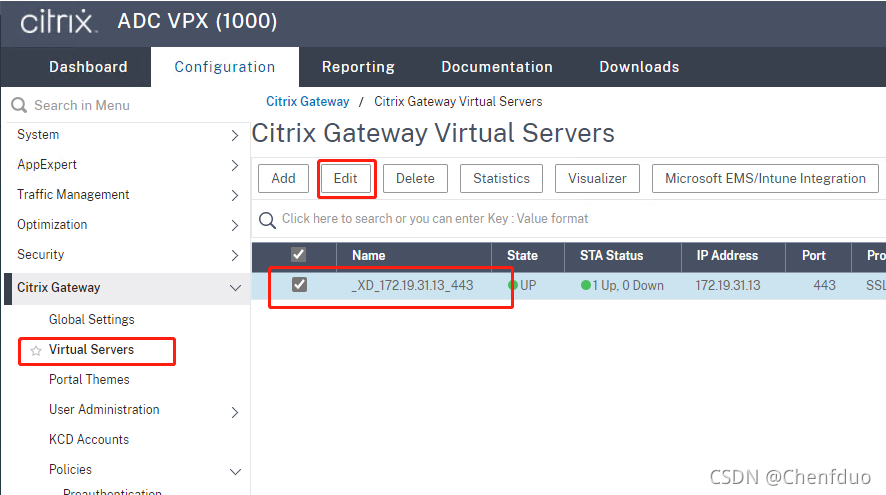Uncheck the _XD_172.19.31.13_443 row checkbox
The image size is (886, 495).
click(299, 285)
